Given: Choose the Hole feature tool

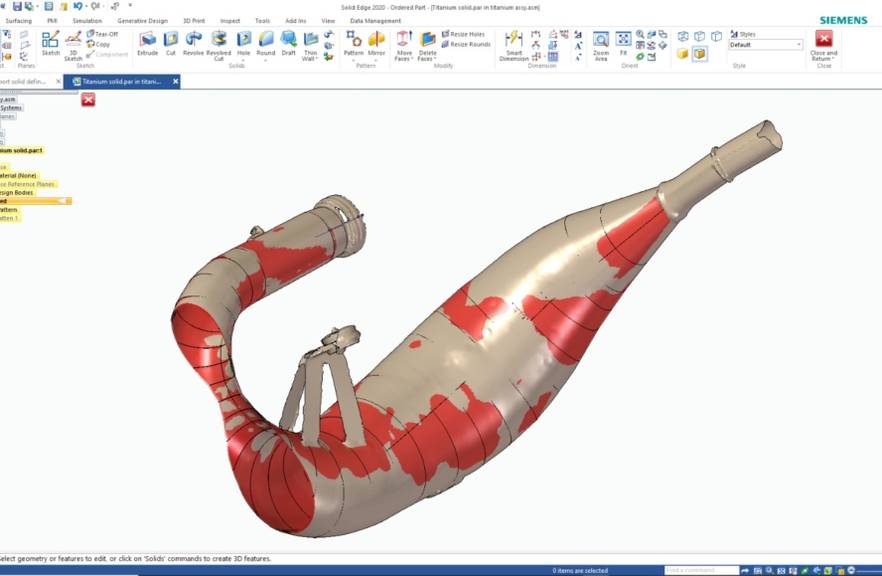Looking at the screenshot, I should pyautogui.click(x=243, y=43).
